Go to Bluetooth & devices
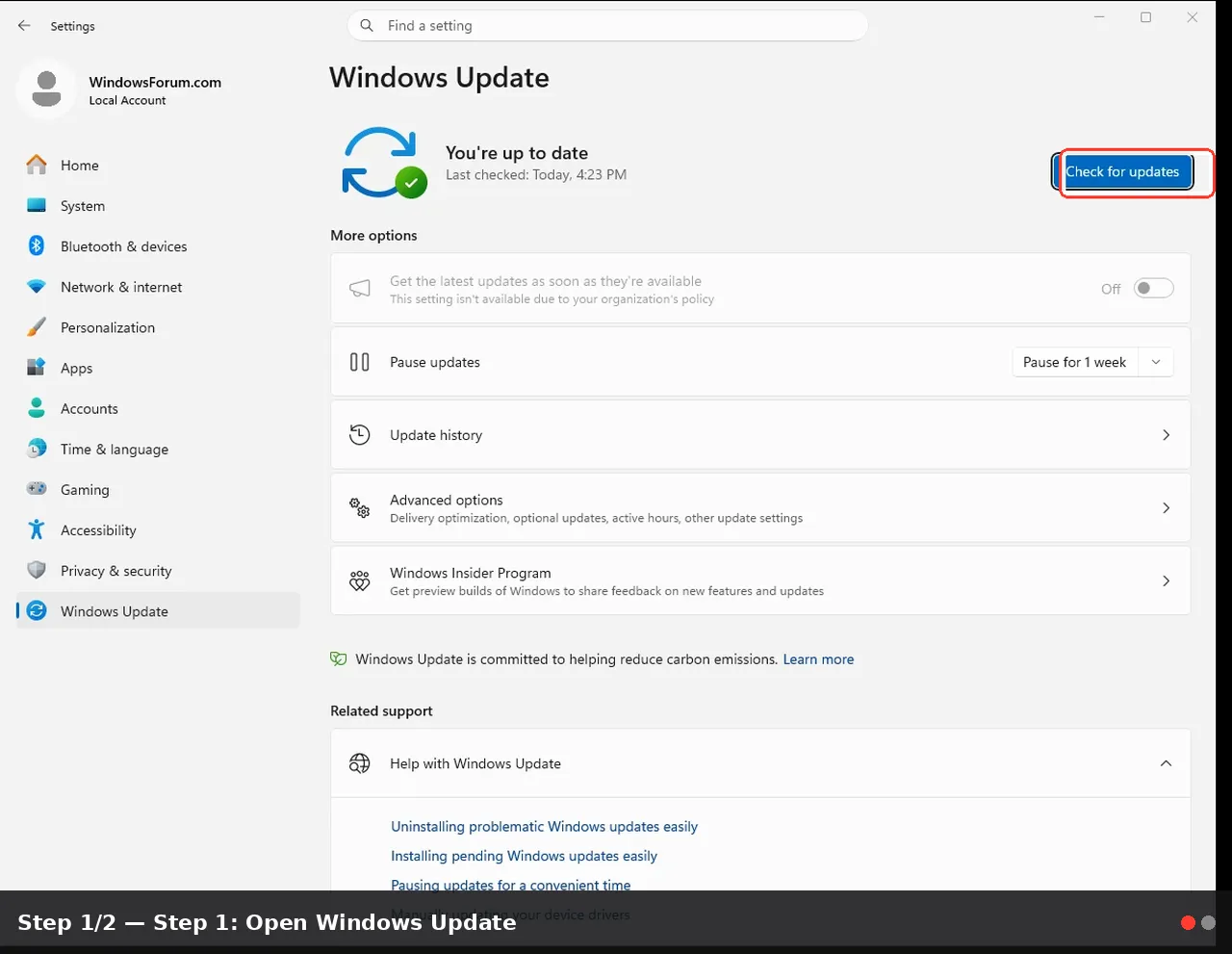1232x954 pixels. point(158,246)
